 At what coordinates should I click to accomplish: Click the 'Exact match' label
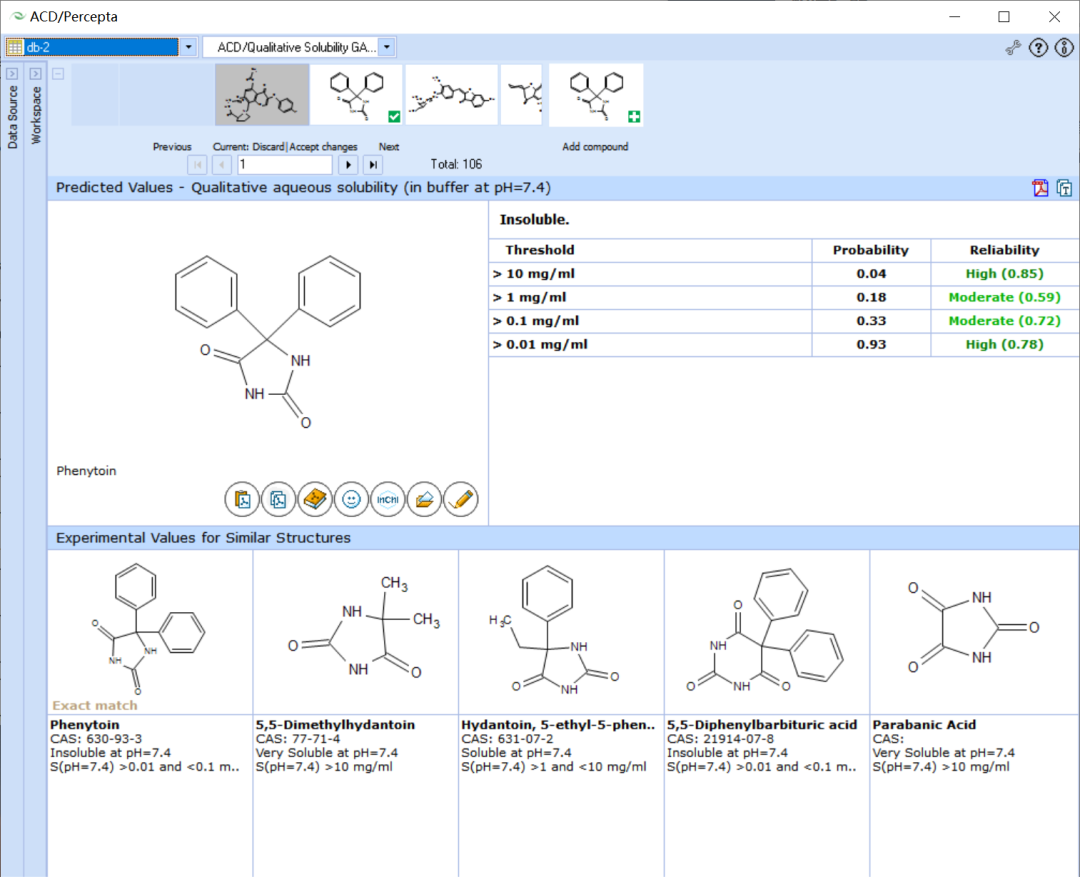[95, 705]
